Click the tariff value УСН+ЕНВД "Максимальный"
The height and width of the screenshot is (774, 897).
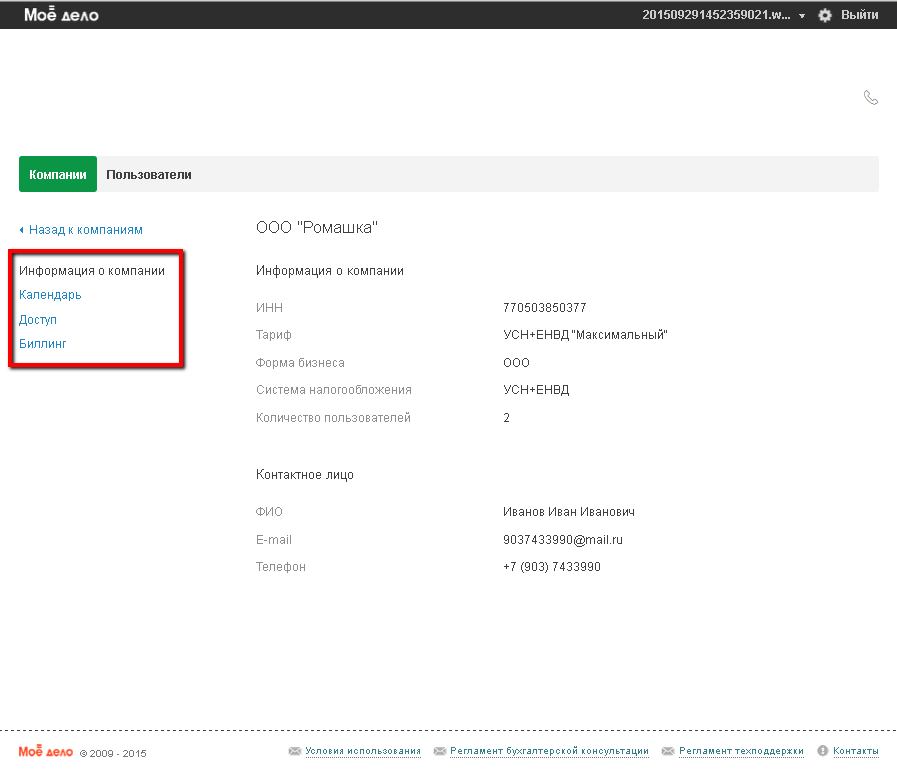click(x=585, y=335)
